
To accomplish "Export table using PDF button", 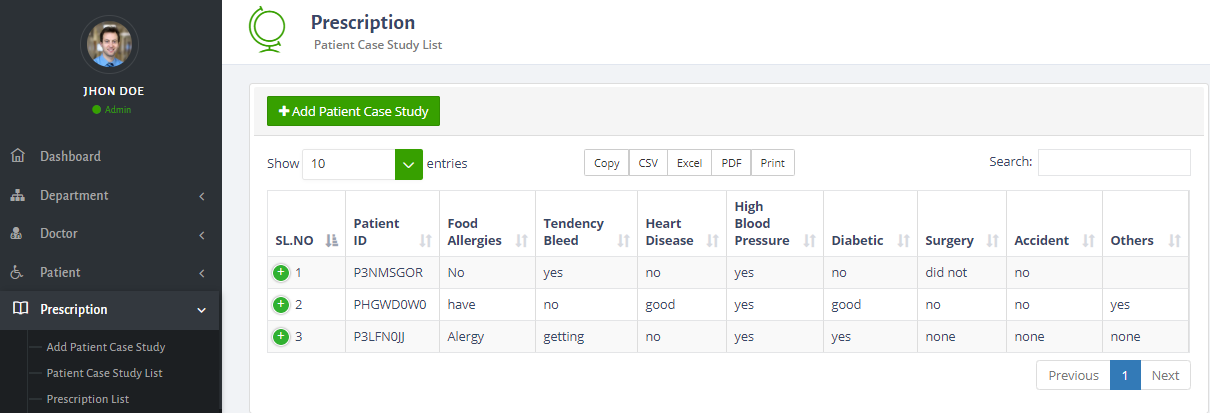I will coord(731,163).
